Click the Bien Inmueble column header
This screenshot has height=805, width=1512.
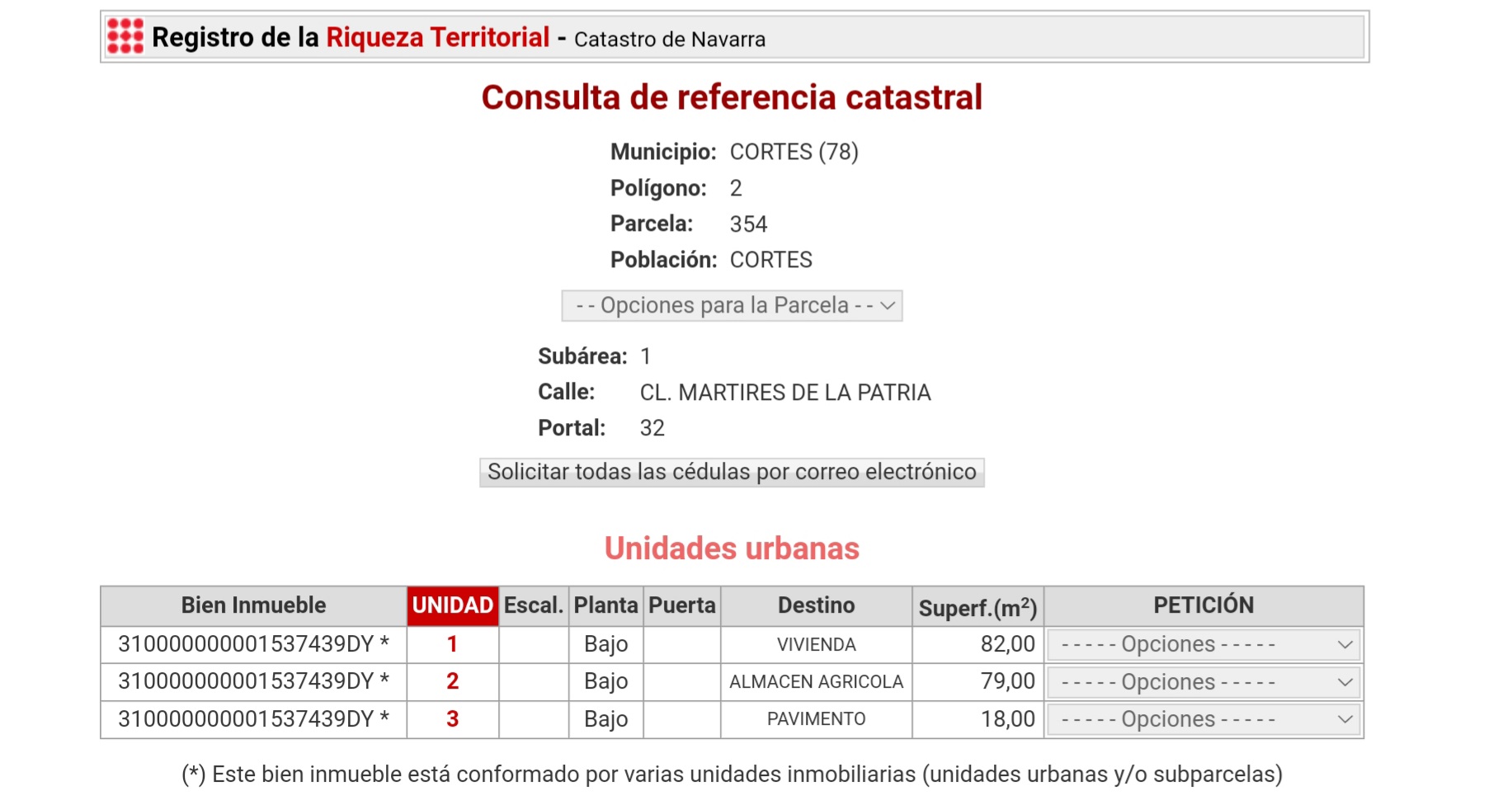coord(253,605)
